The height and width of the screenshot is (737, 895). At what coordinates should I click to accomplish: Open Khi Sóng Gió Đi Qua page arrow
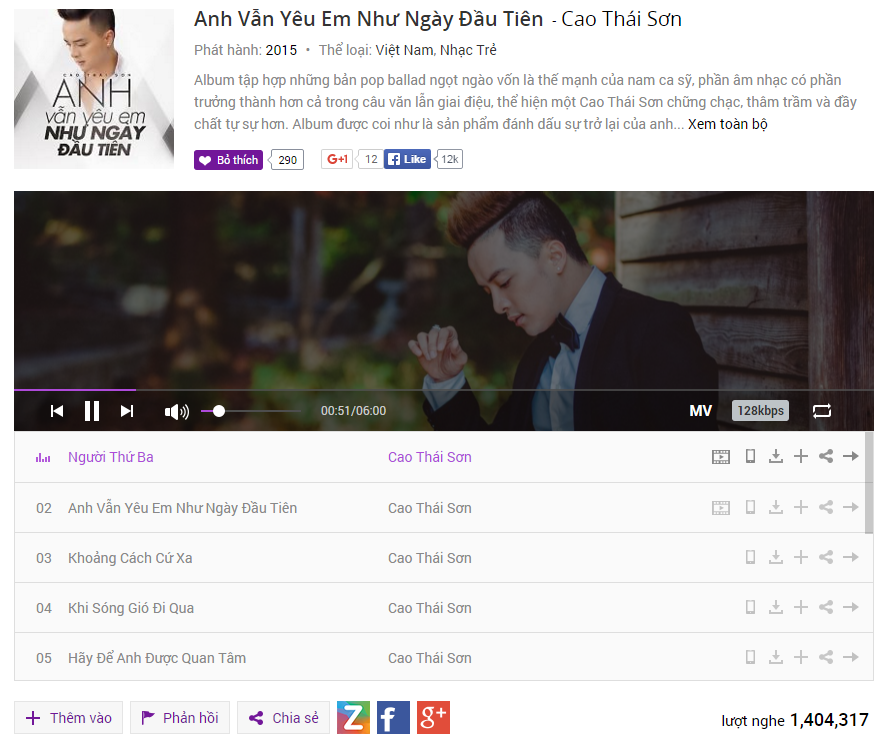coord(850,607)
